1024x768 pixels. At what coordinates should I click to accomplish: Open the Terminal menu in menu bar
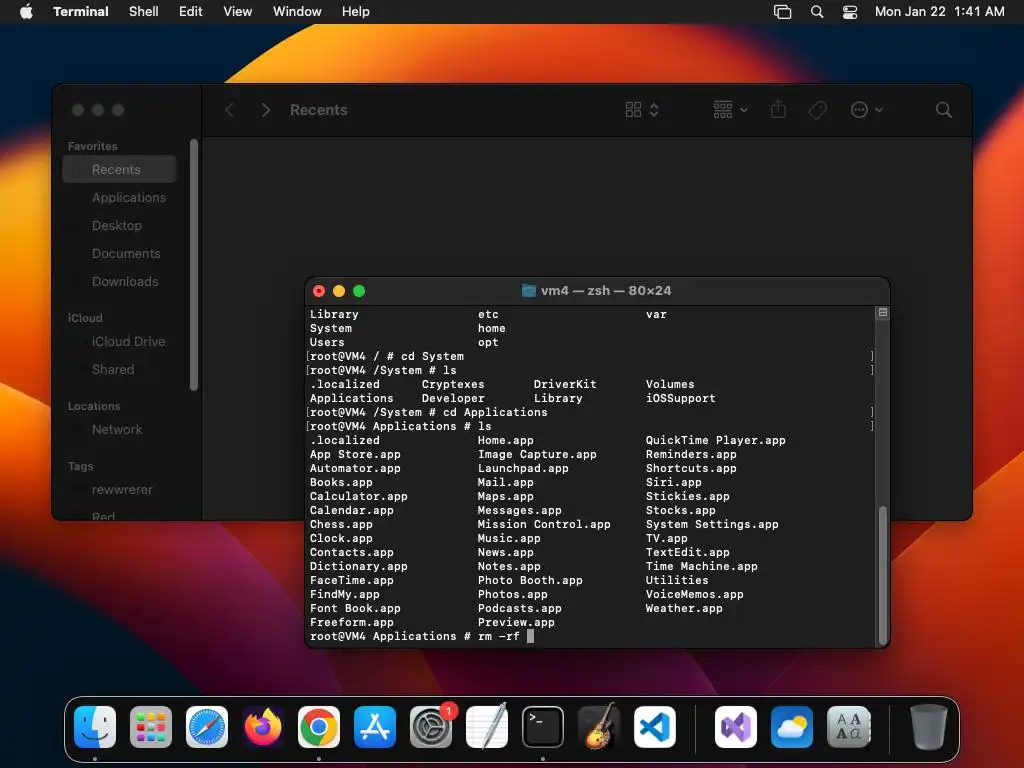coord(81,12)
